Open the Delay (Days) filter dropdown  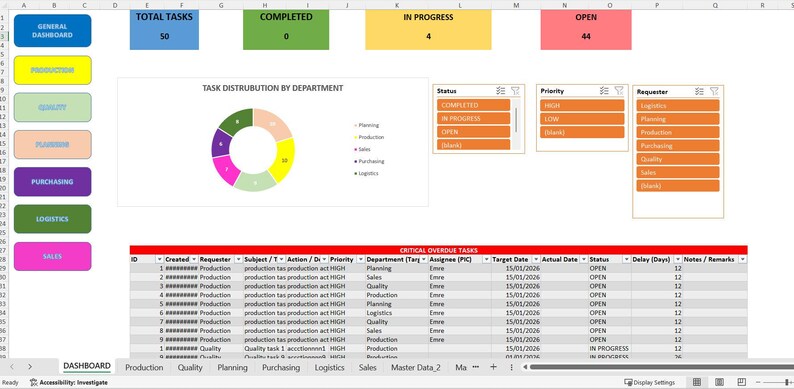[x=678, y=259]
